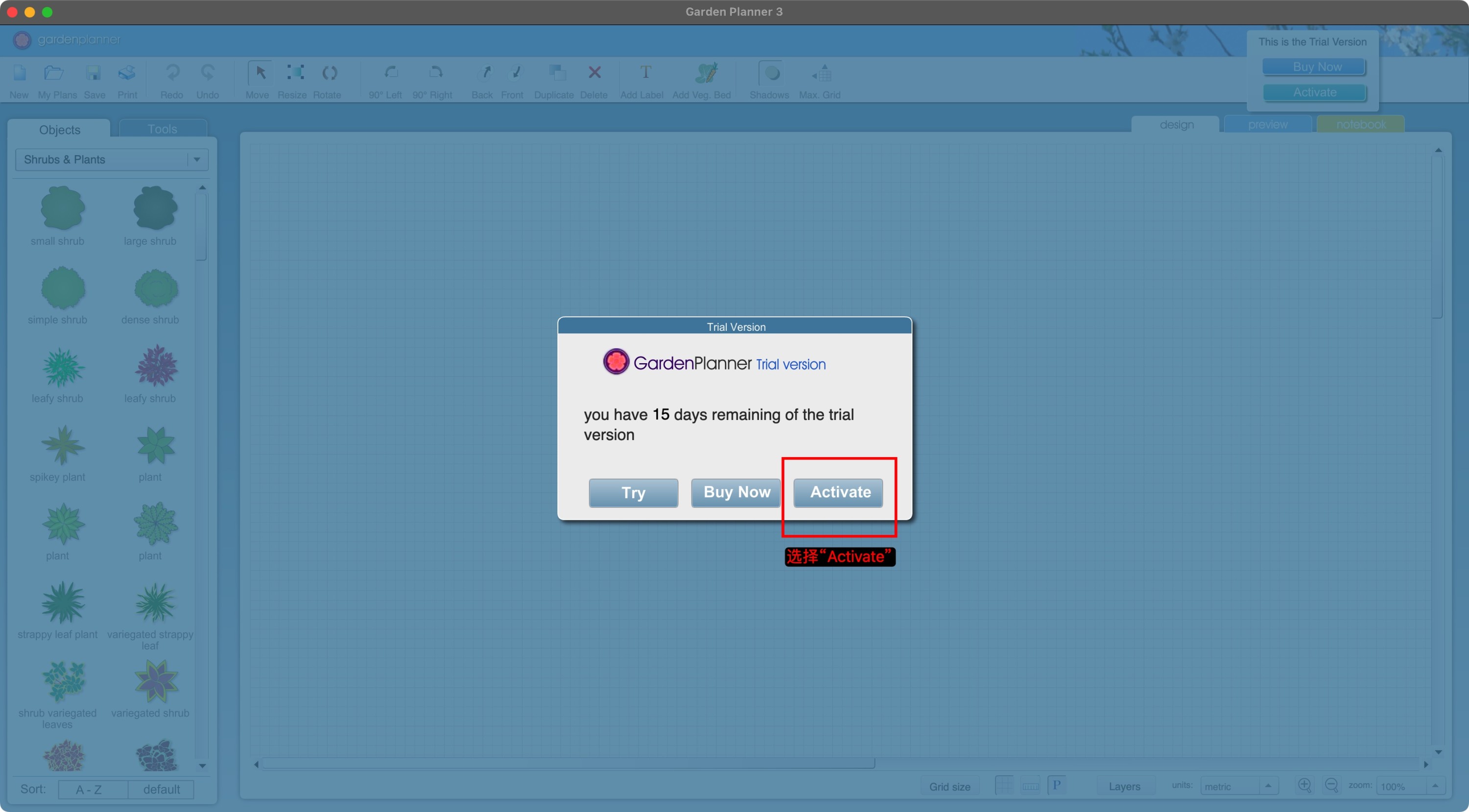The image size is (1469, 812).
Task: Click the Add Label T icon
Action: click(x=645, y=73)
